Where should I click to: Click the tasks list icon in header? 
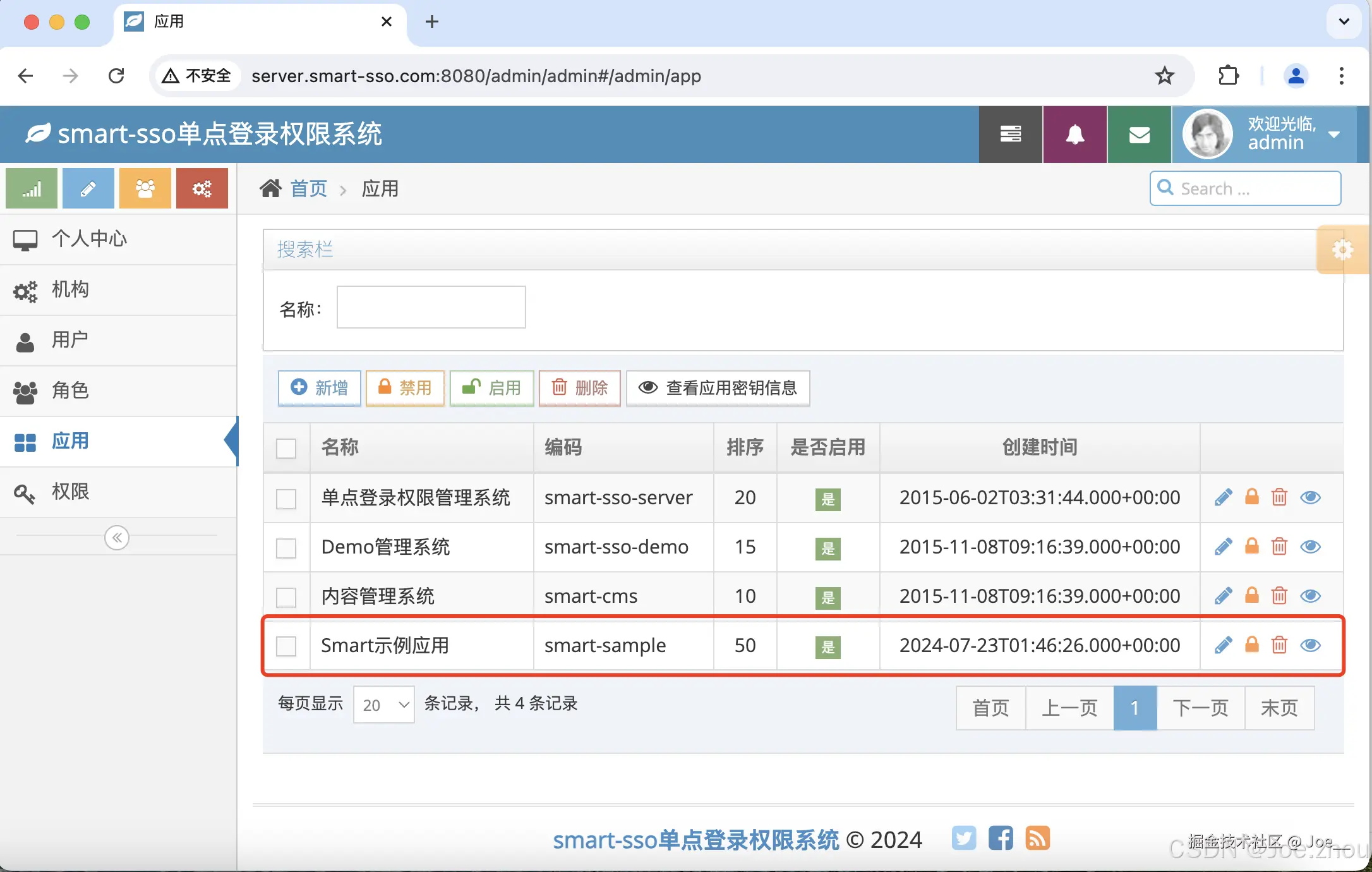pyautogui.click(x=1010, y=135)
